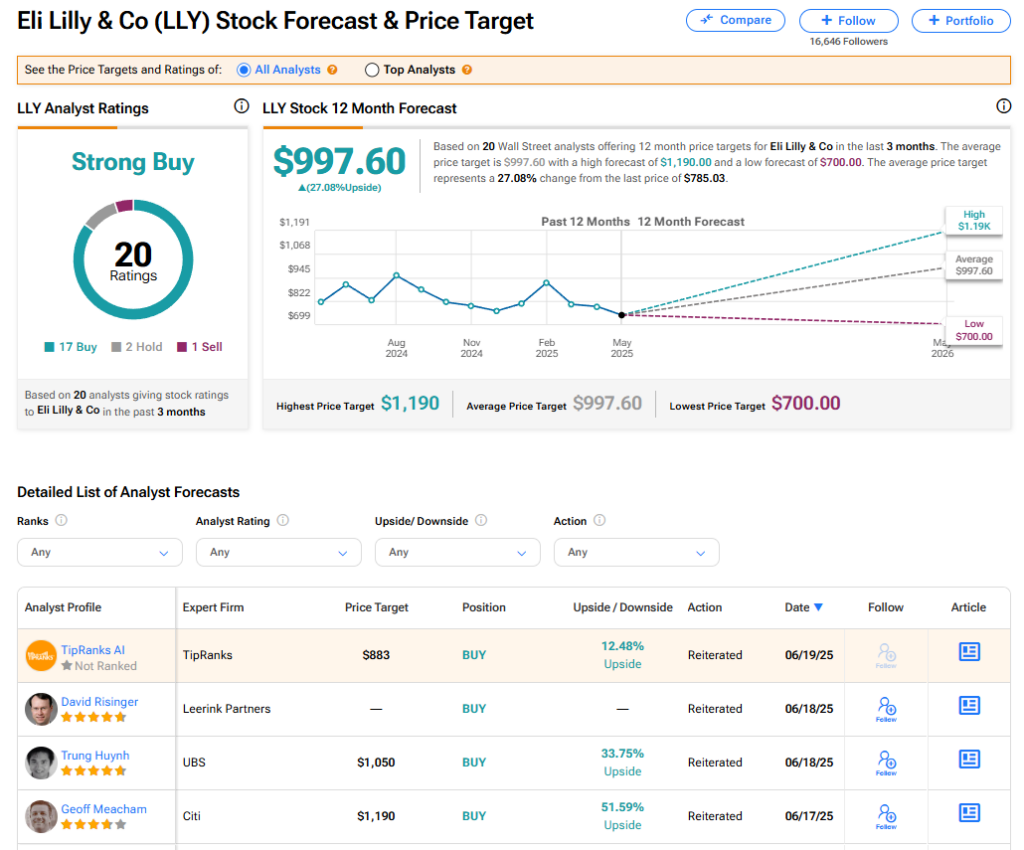Open article icon for Trung Huynh row
The height and width of the screenshot is (850, 1024).
[x=969, y=759]
